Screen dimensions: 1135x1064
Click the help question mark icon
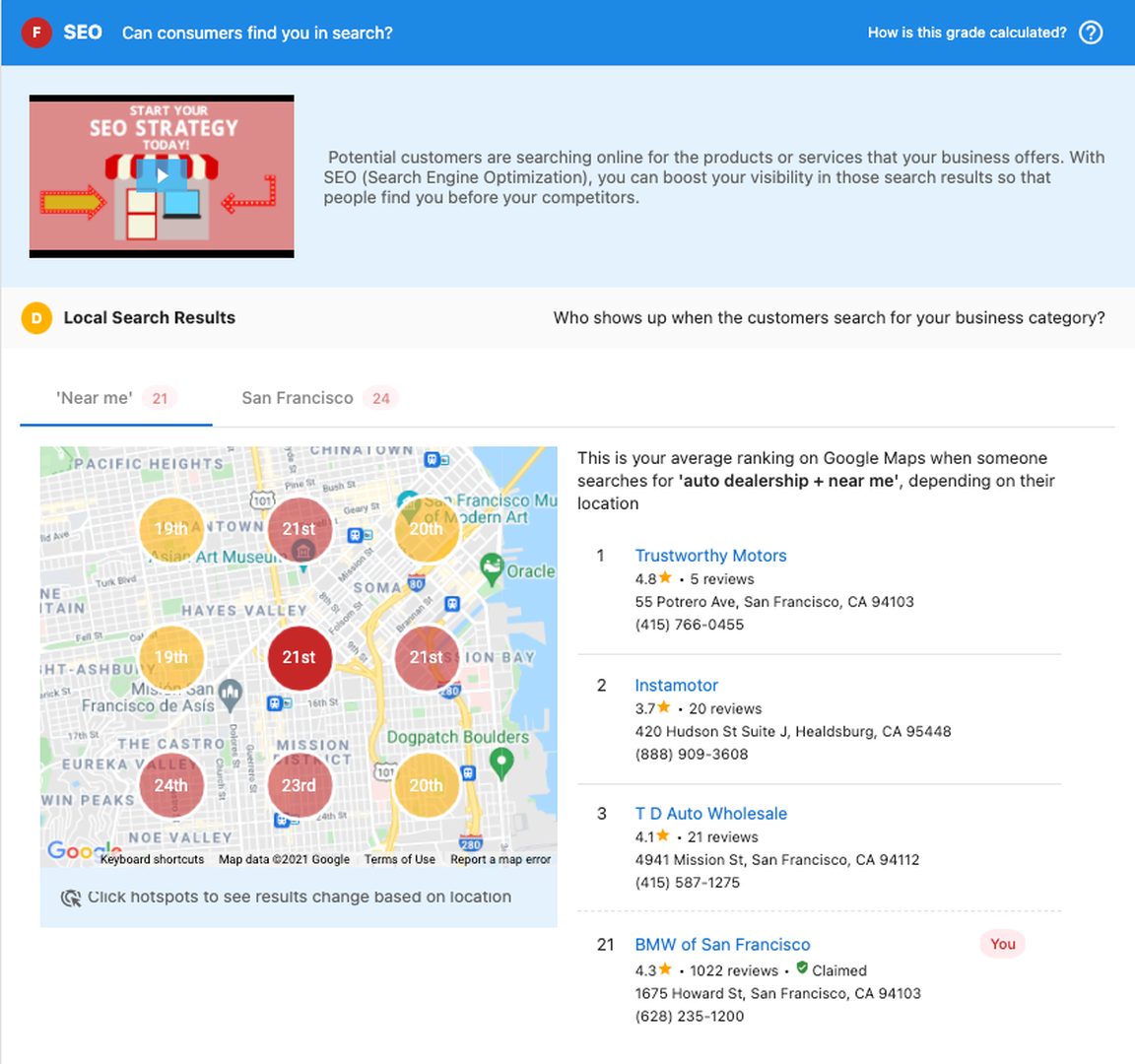pos(1091,33)
